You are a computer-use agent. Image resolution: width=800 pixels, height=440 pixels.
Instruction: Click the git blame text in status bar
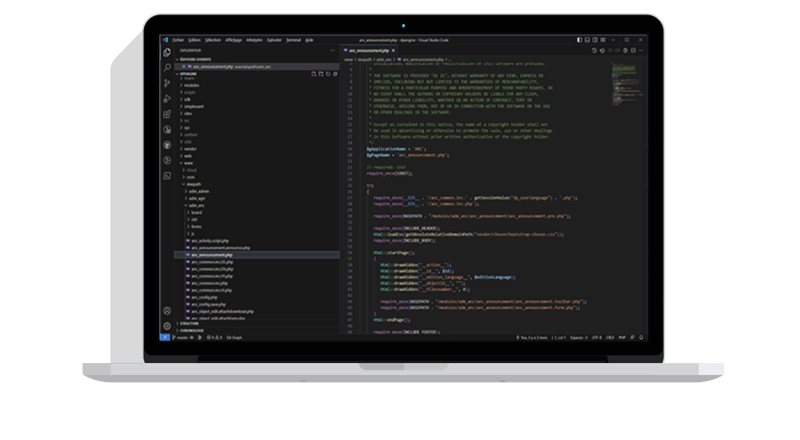click(x=532, y=337)
